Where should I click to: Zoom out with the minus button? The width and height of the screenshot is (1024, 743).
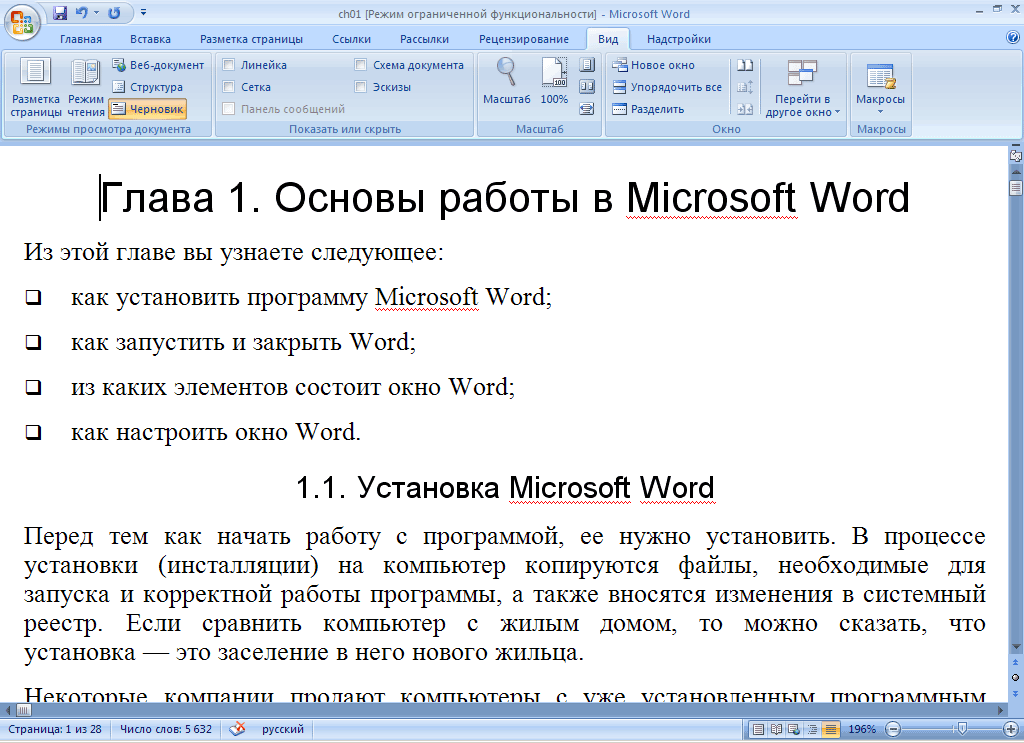pos(893,729)
